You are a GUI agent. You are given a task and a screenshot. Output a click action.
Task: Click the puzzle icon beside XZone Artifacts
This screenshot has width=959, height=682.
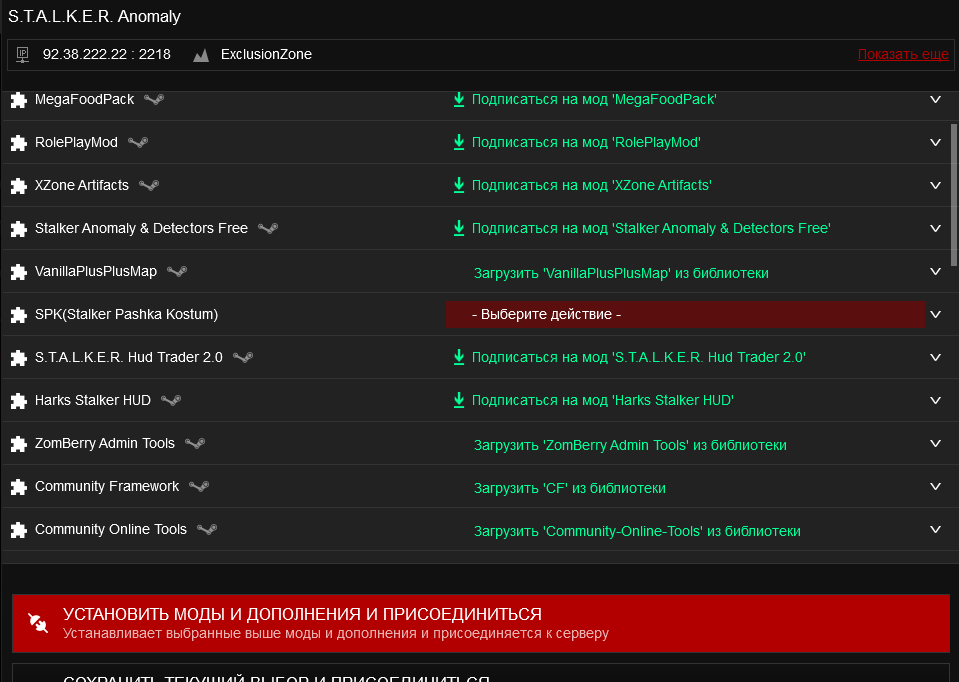19,186
